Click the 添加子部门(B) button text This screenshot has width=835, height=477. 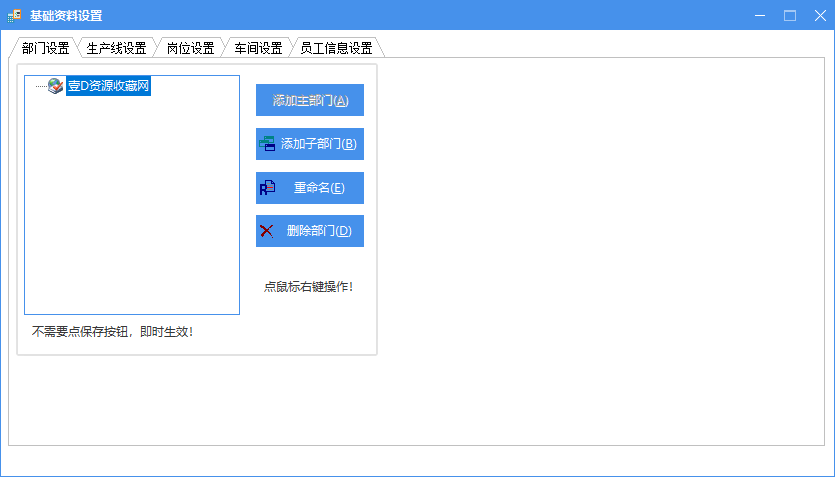pyautogui.click(x=318, y=144)
